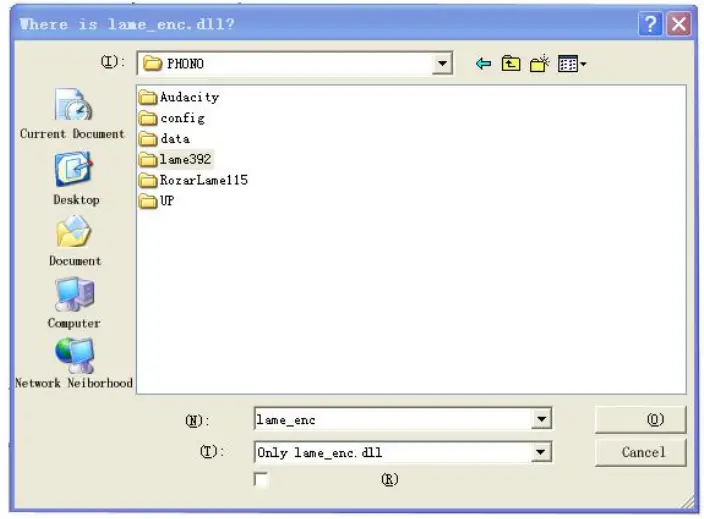Open the view menu icon
The height and width of the screenshot is (519, 704).
[572, 64]
